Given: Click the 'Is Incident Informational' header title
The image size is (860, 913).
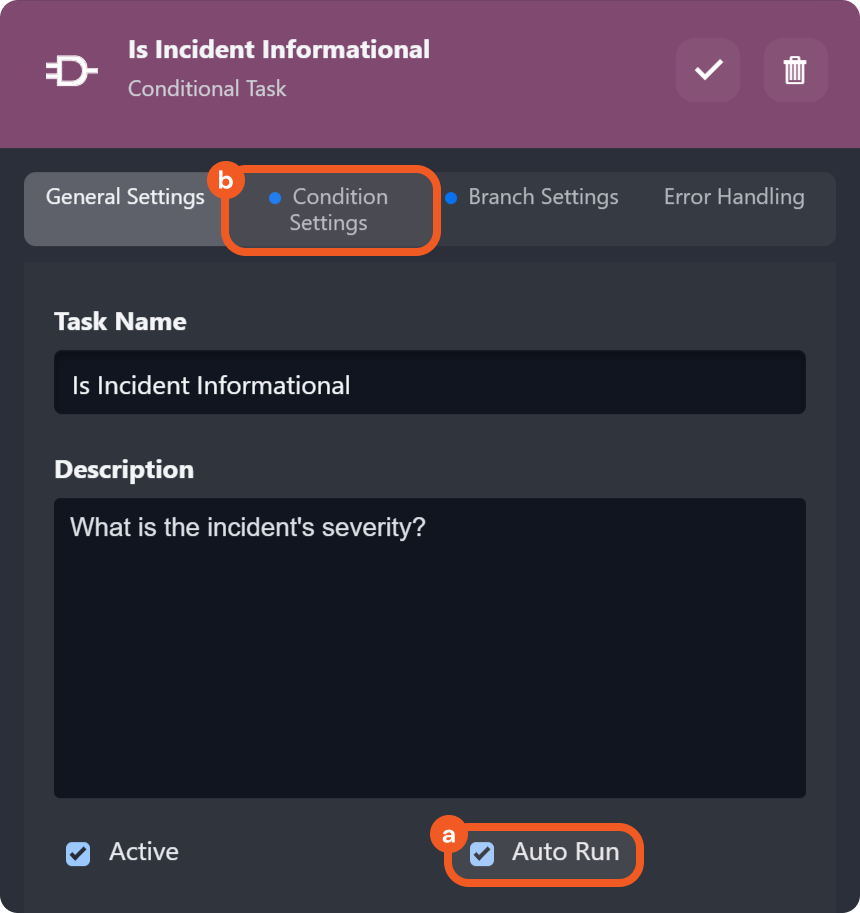Looking at the screenshot, I should point(279,49).
